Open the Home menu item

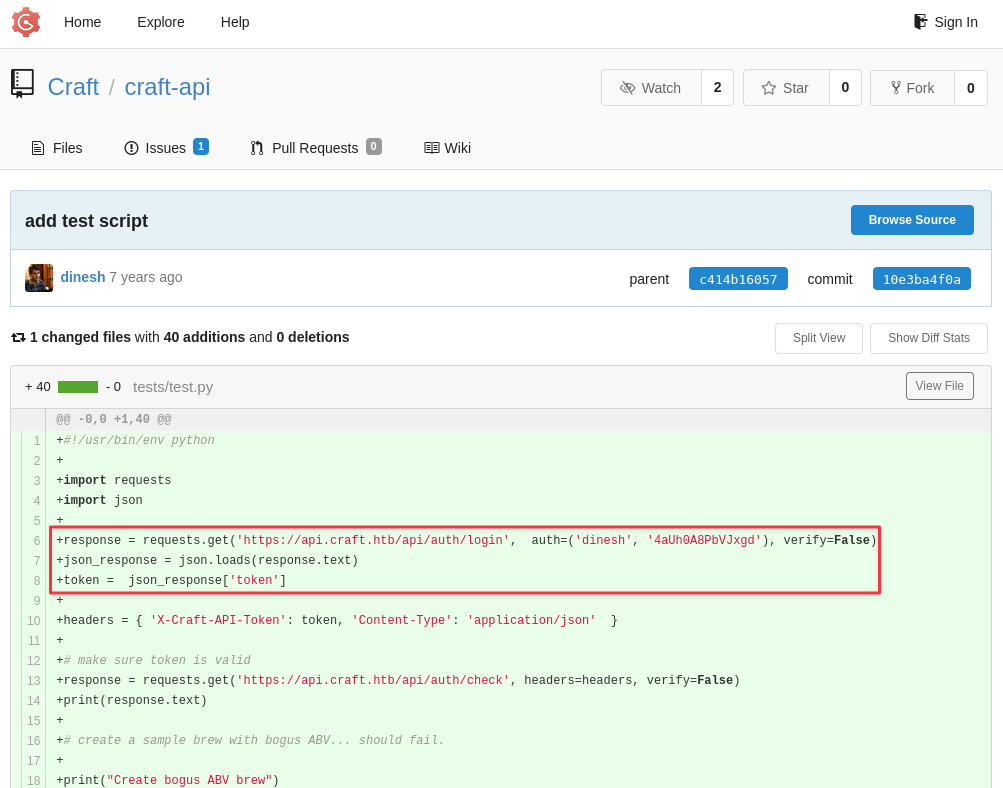click(x=83, y=22)
